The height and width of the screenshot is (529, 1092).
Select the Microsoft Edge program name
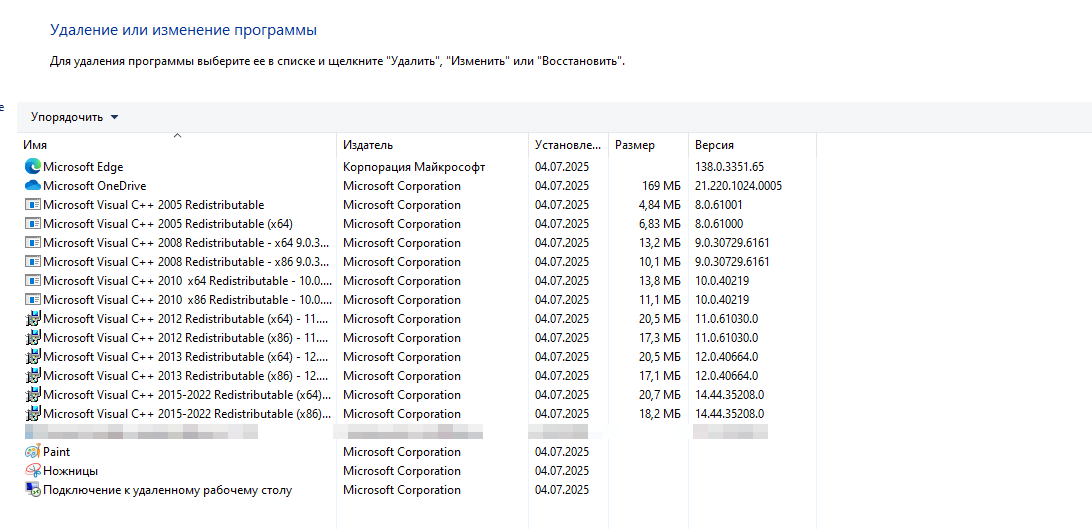click(84, 167)
